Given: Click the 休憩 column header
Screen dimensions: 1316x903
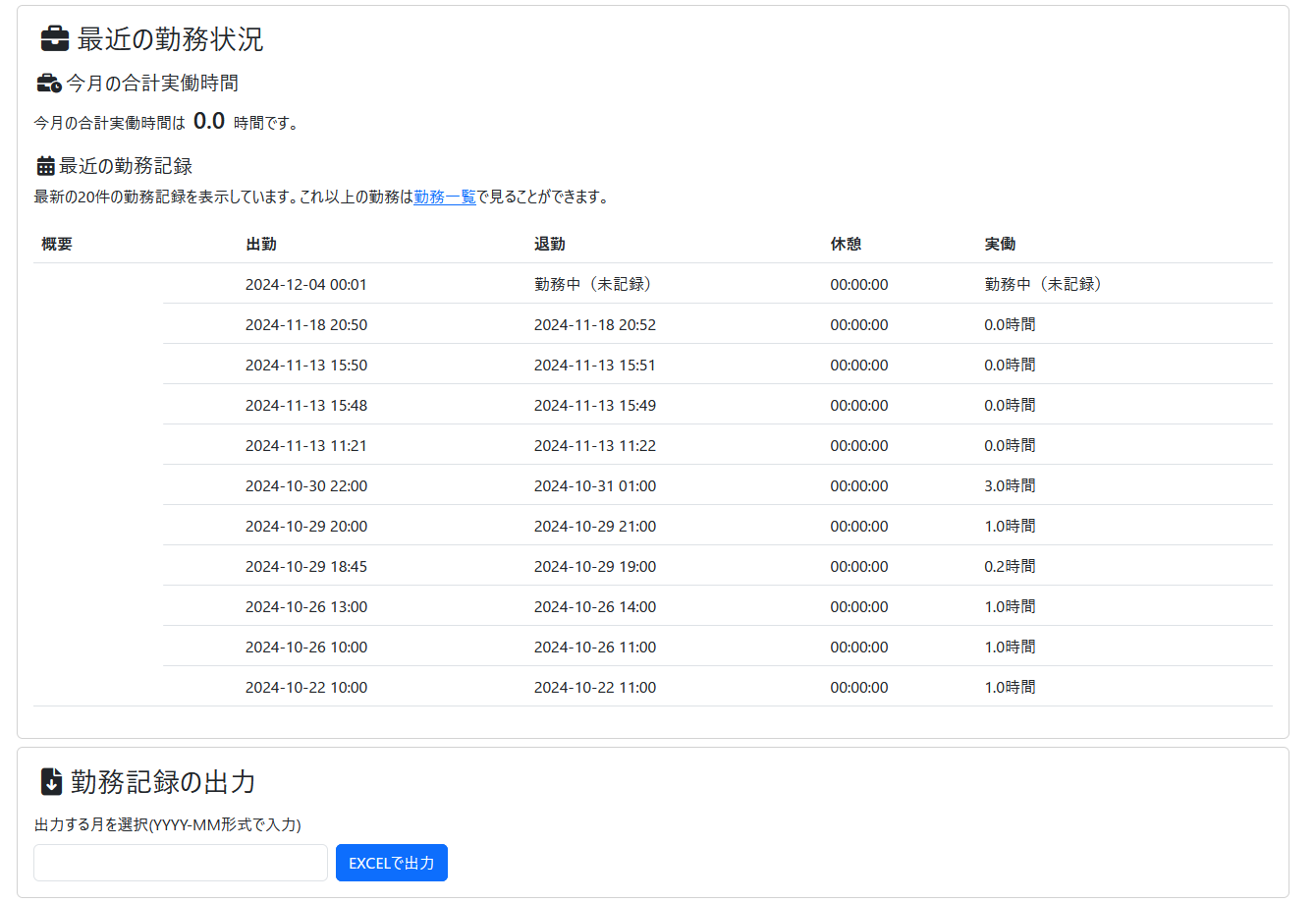Looking at the screenshot, I should pos(846,244).
